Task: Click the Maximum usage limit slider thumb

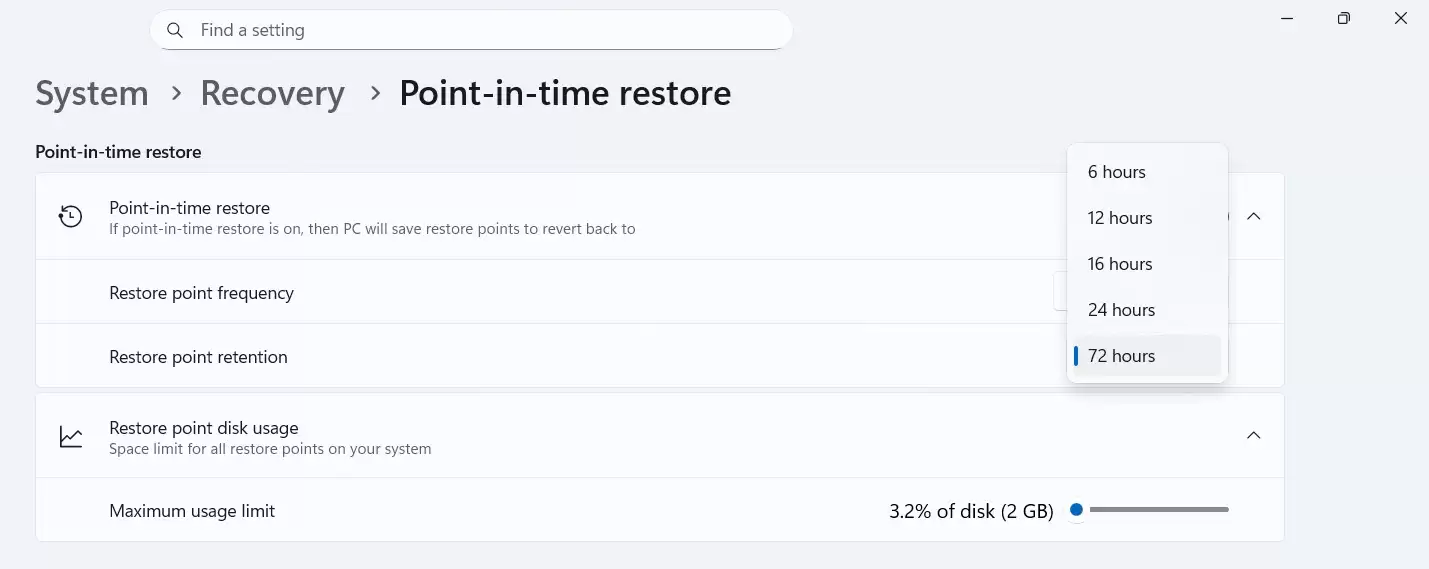Action: tap(1076, 510)
